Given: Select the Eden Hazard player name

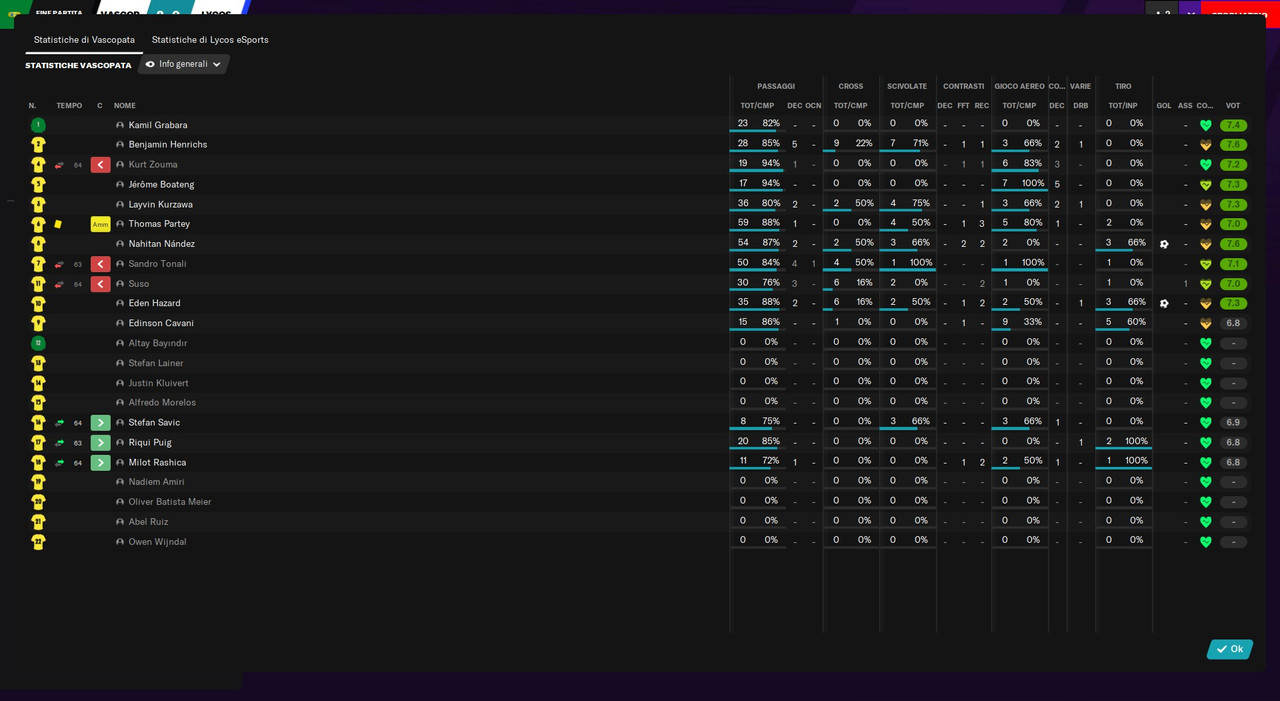Looking at the screenshot, I should pyautogui.click(x=154, y=303).
